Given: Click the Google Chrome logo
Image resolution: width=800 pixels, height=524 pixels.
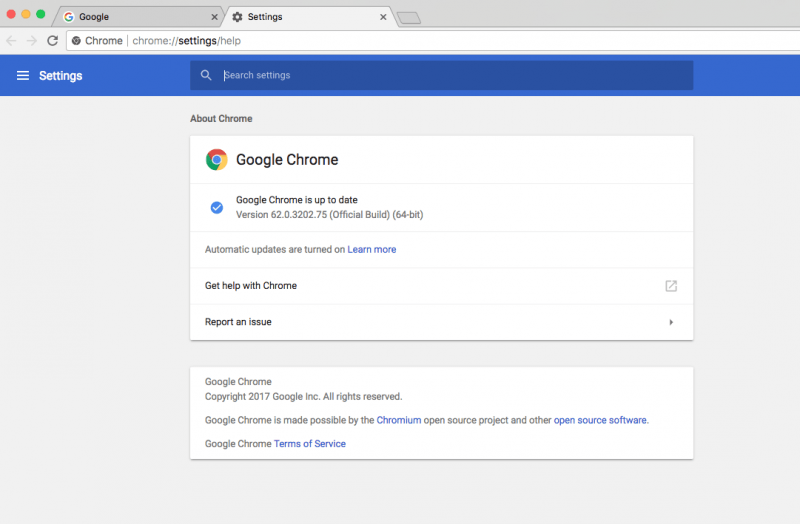Looking at the screenshot, I should (x=216, y=160).
